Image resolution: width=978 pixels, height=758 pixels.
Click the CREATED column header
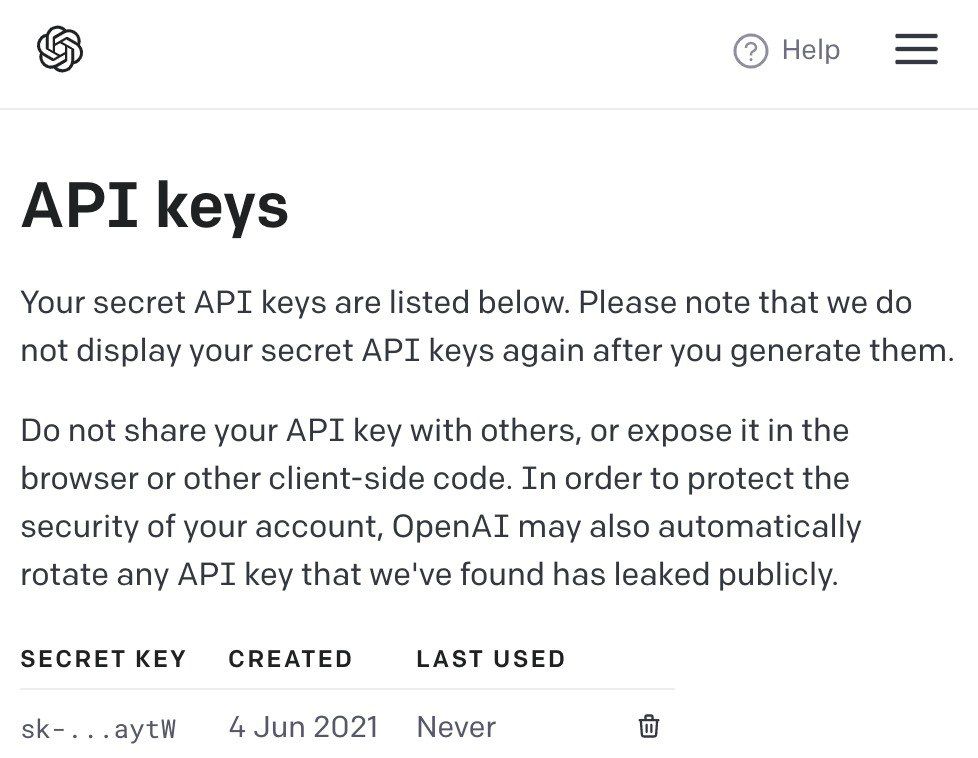point(290,659)
